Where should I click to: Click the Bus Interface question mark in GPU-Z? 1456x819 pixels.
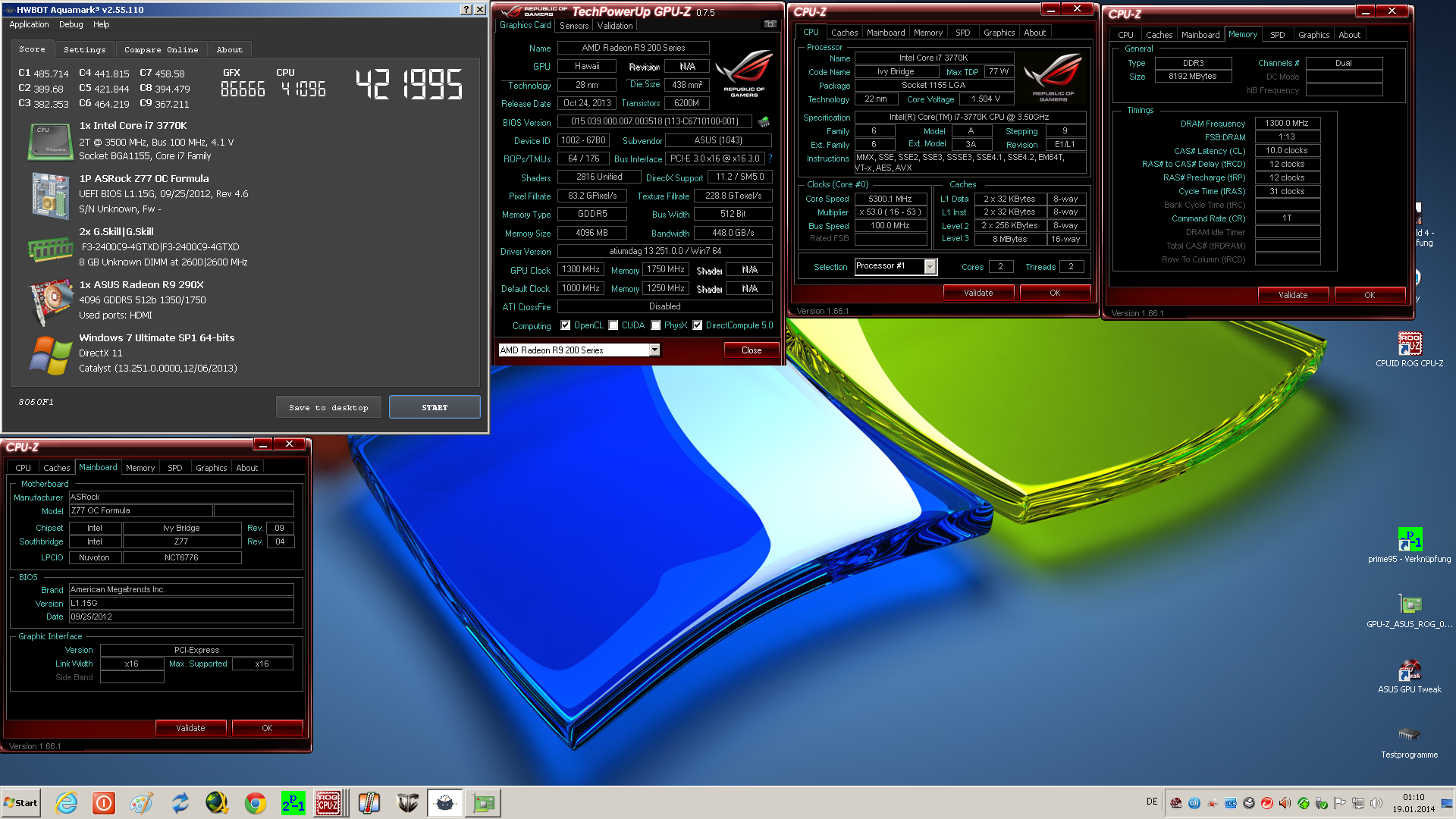[770, 158]
